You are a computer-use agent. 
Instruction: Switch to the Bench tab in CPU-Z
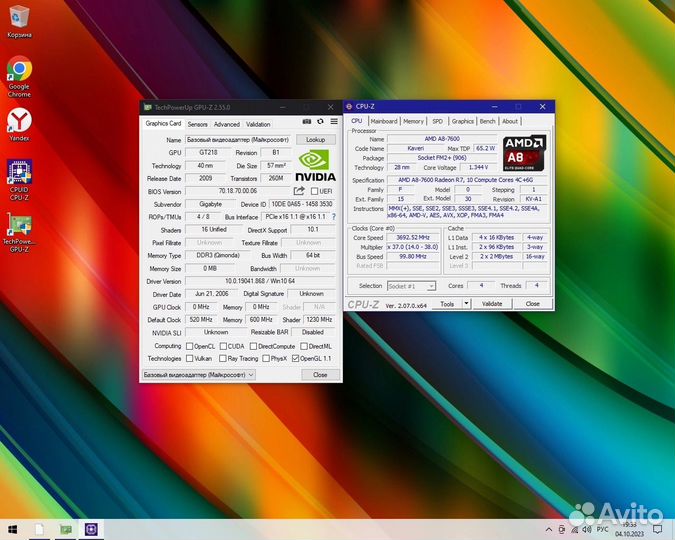coord(487,121)
